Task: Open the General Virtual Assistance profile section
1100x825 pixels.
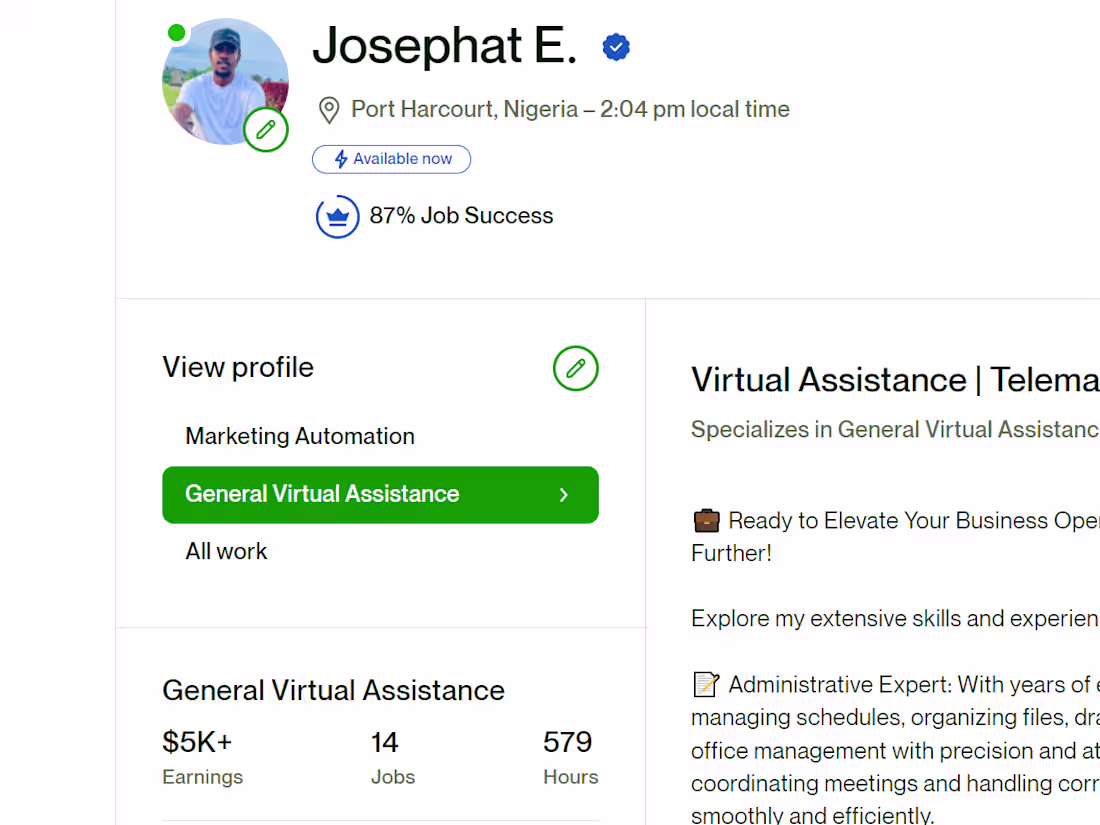Action: [321, 494]
